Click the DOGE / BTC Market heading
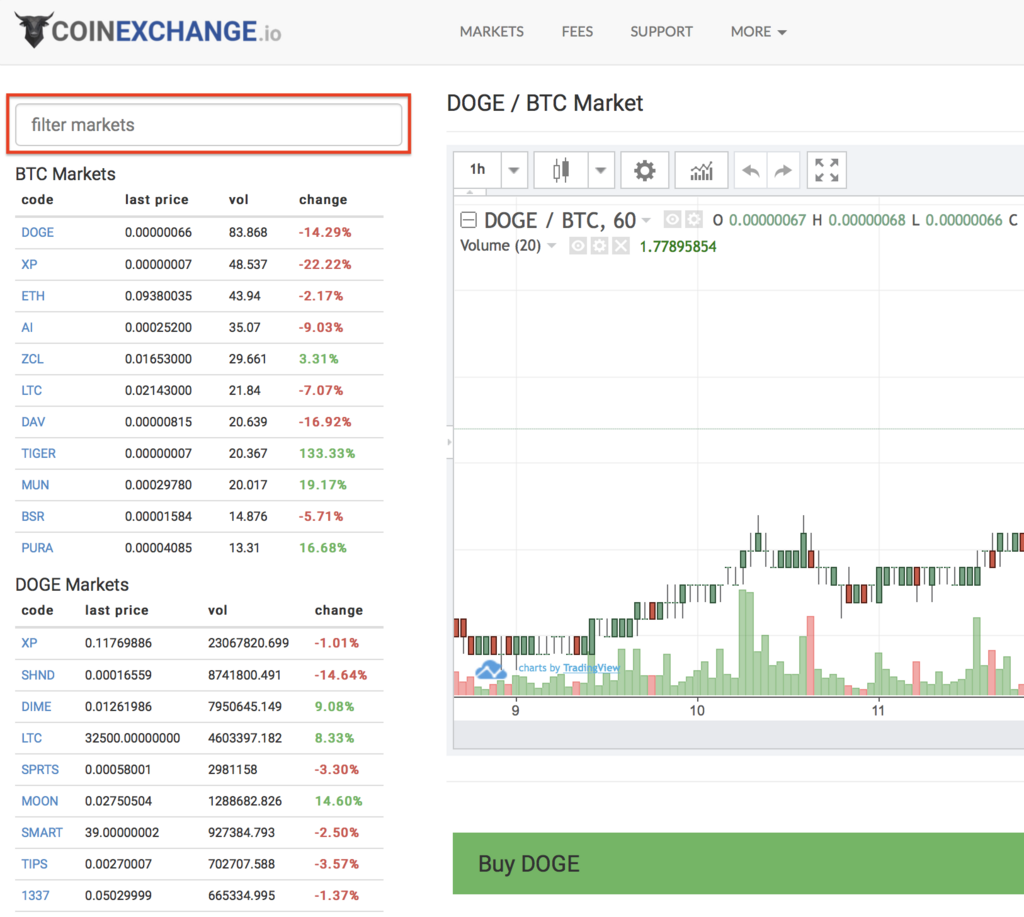Image resolution: width=1024 pixels, height=917 pixels. tap(545, 103)
